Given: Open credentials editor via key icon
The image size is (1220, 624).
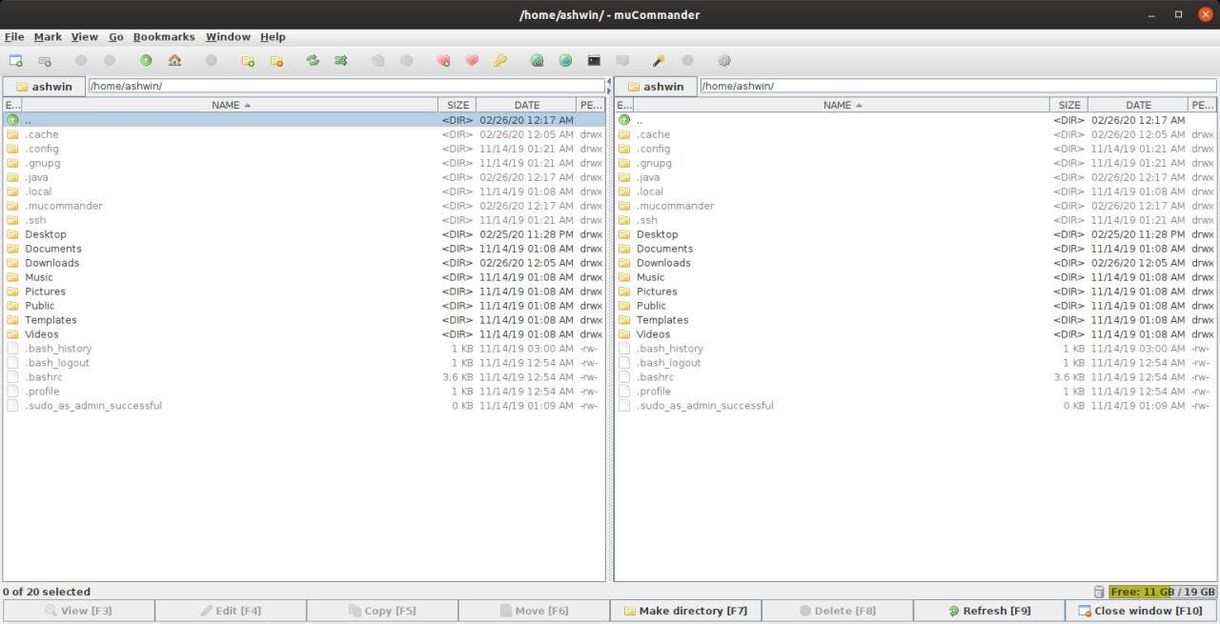Looking at the screenshot, I should (x=500, y=61).
